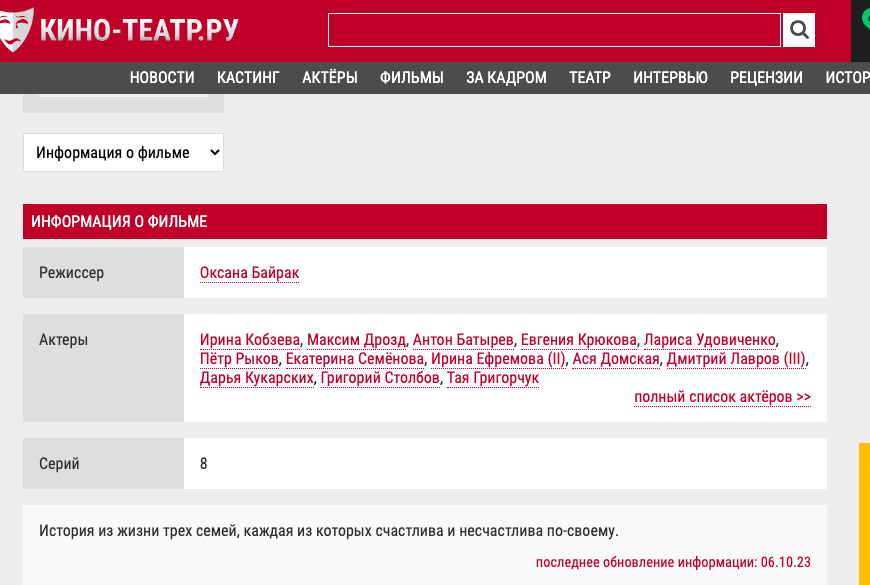Image resolution: width=870 pixels, height=585 pixels.
Task: Select «Фильмы» in the navigation bar
Action: tap(411, 78)
